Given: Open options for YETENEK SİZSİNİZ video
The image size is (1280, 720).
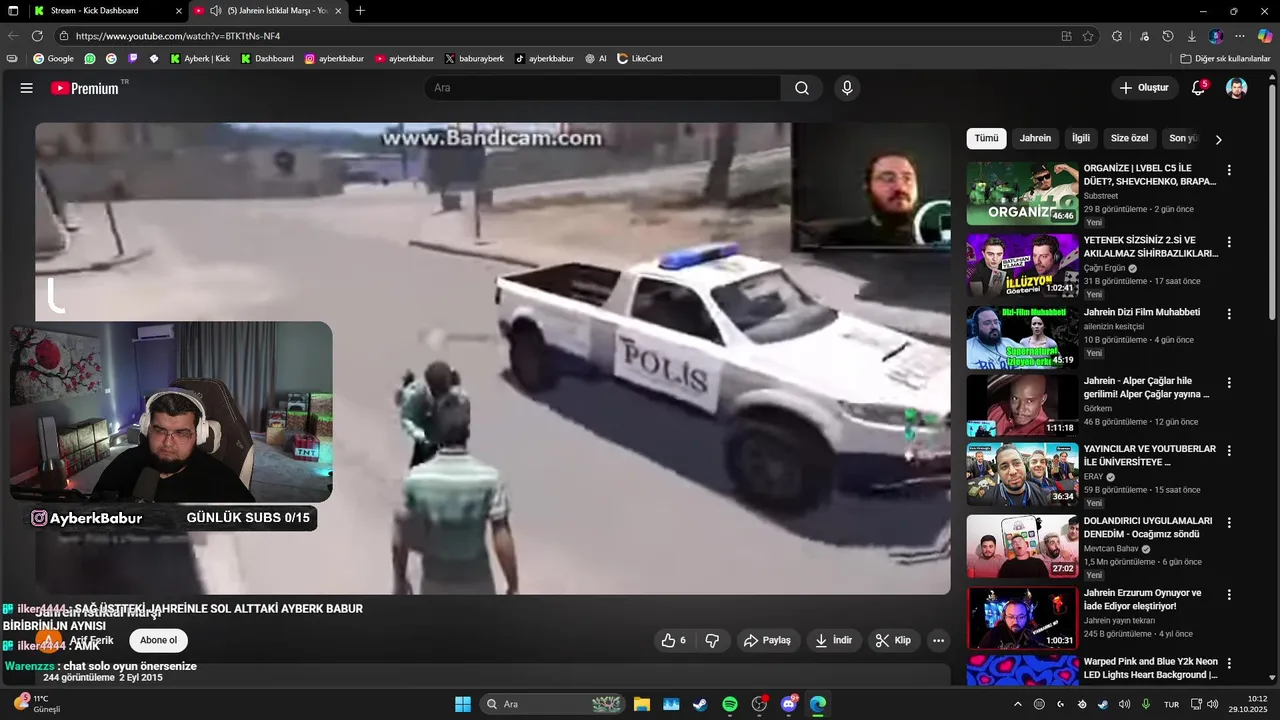Looking at the screenshot, I should 1229,242.
